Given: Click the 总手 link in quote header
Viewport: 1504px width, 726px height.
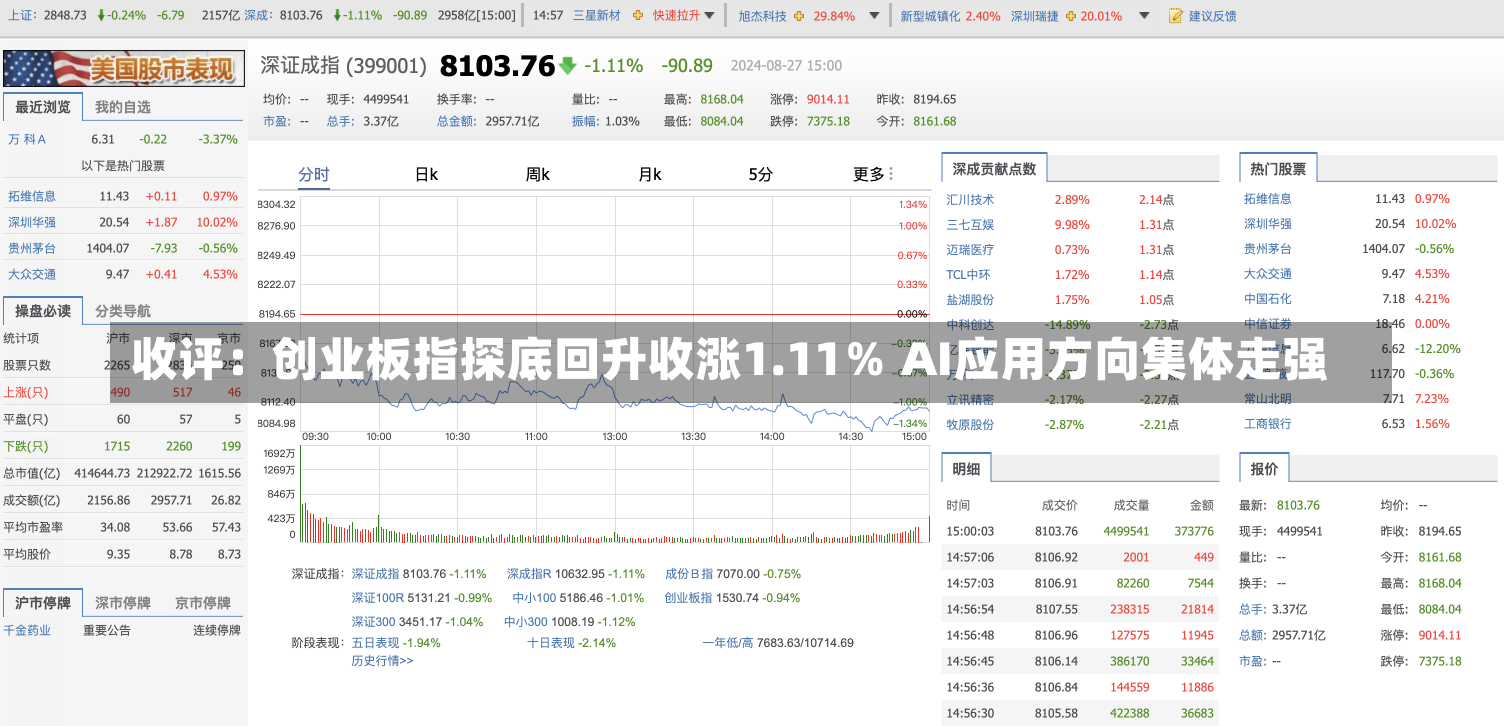Looking at the screenshot, I should point(340,121).
